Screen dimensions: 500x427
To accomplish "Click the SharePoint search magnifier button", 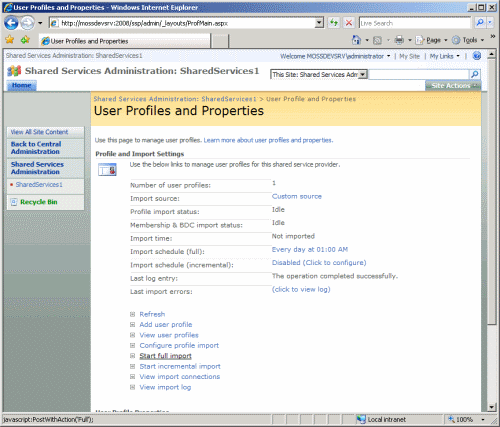I will click(475, 74).
